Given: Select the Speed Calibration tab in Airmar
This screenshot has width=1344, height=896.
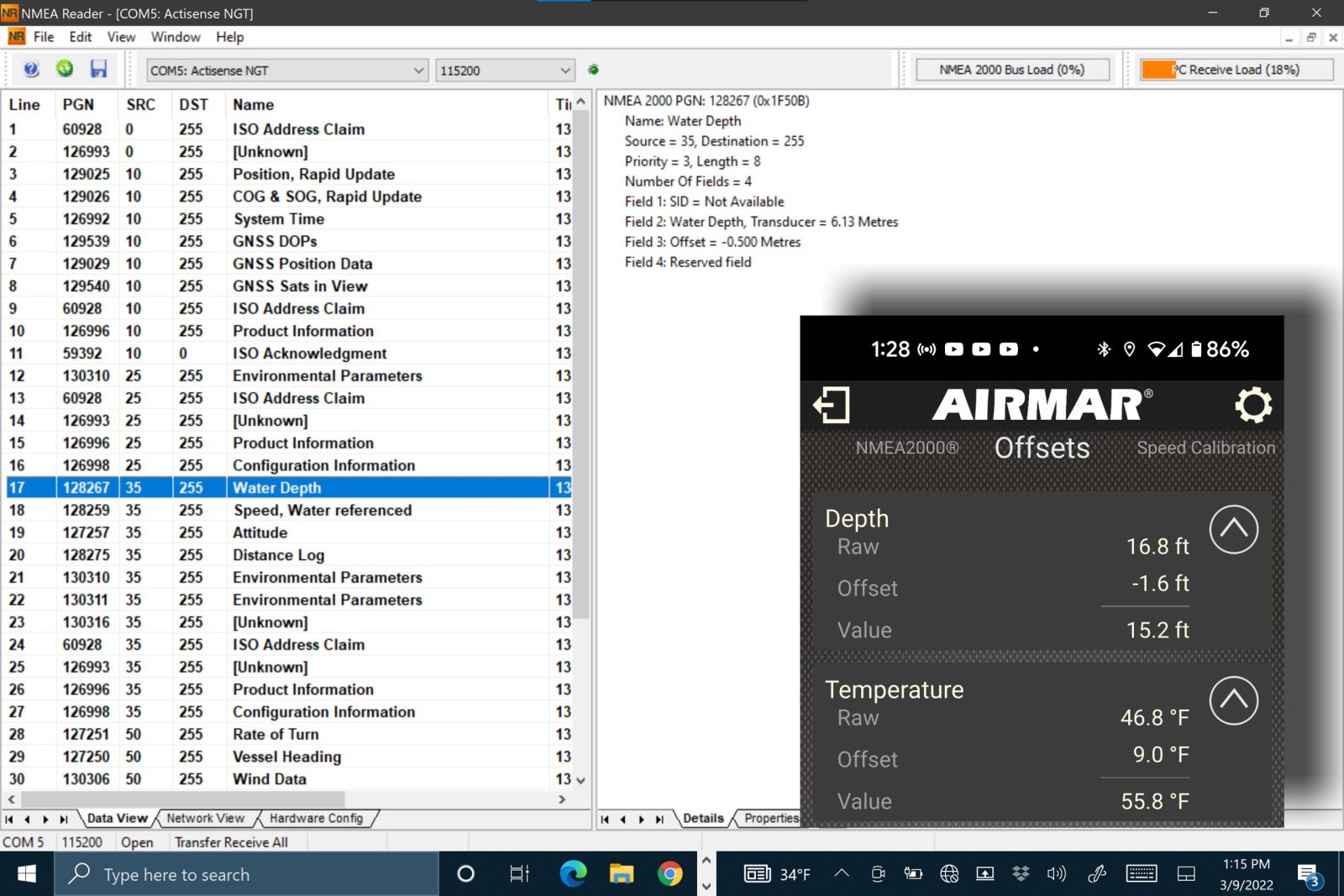Looking at the screenshot, I should coord(1205,448).
